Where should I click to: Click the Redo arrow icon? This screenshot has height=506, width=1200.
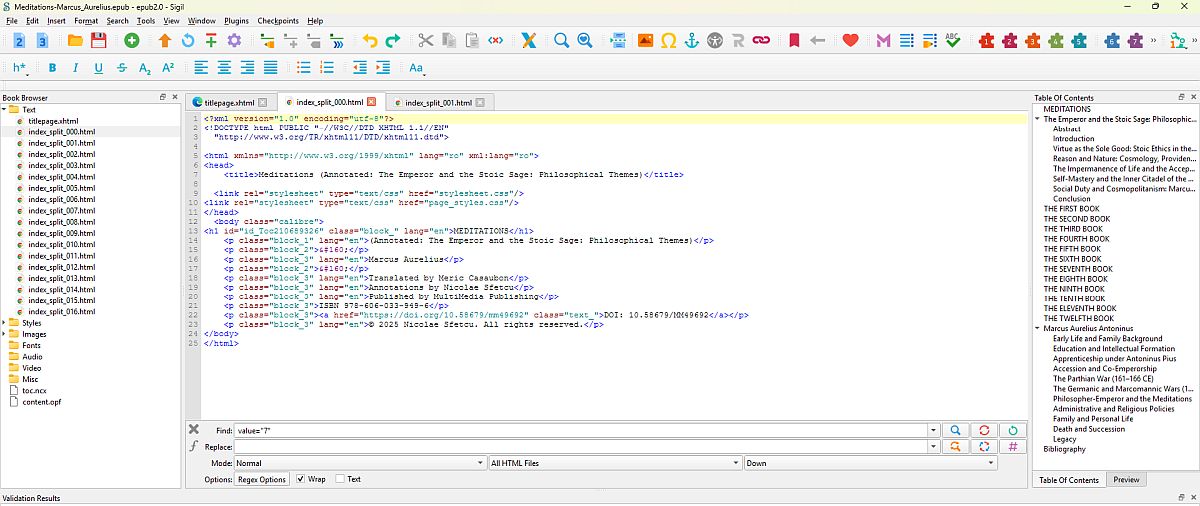(393, 41)
